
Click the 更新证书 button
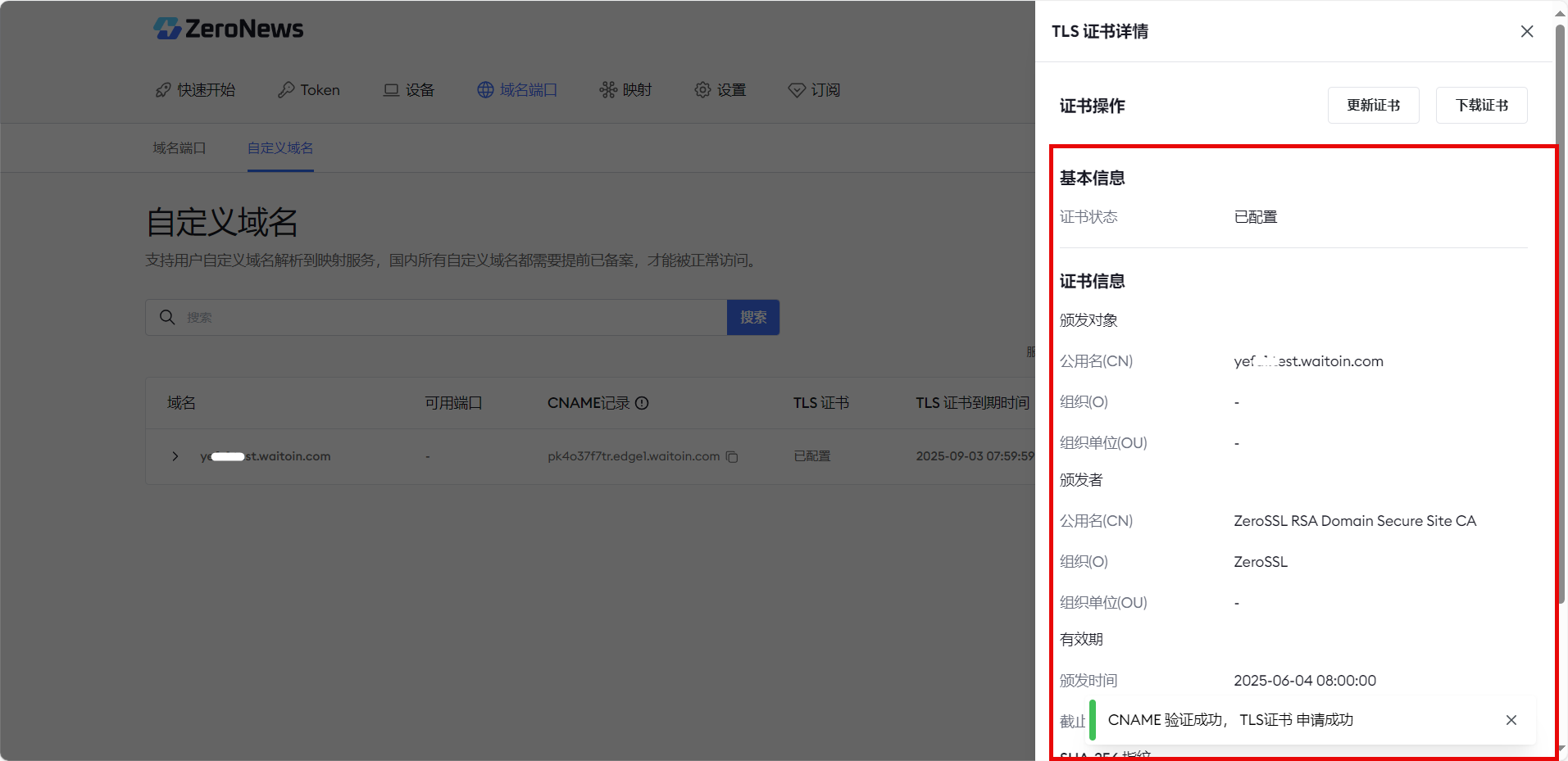[1374, 106]
